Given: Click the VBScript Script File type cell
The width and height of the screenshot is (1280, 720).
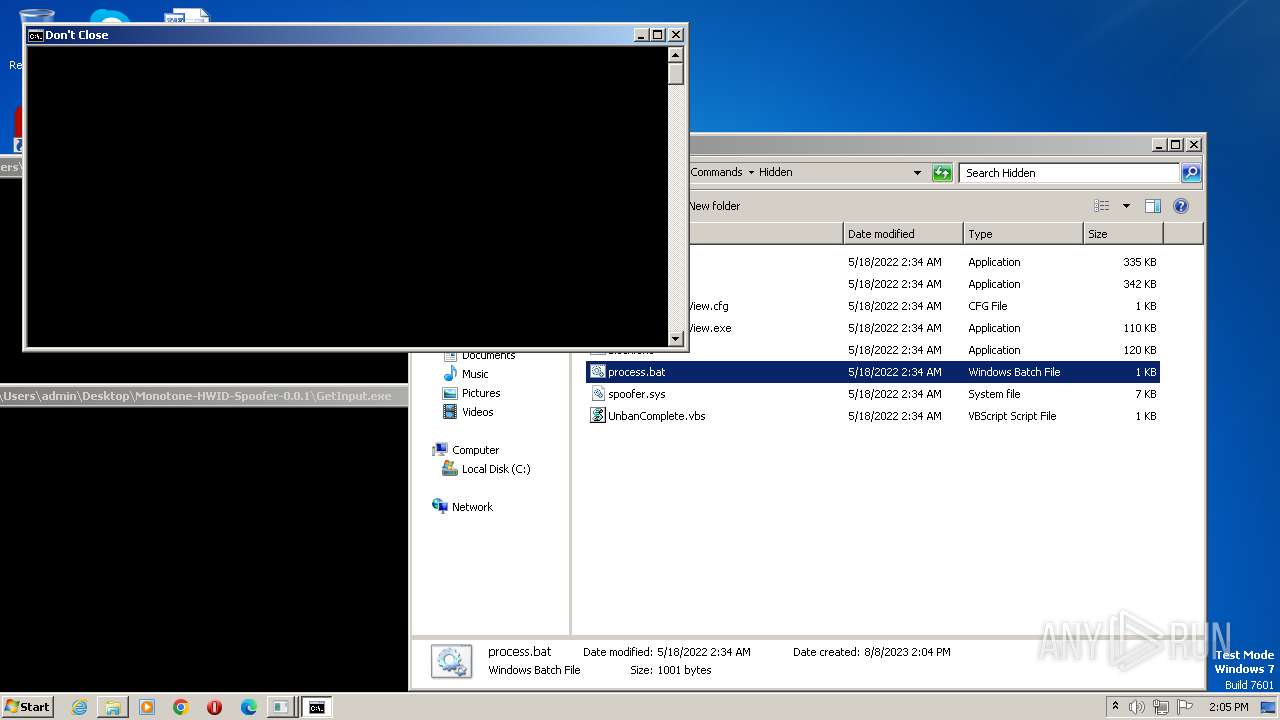Looking at the screenshot, I should click(x=1012, y=416).
